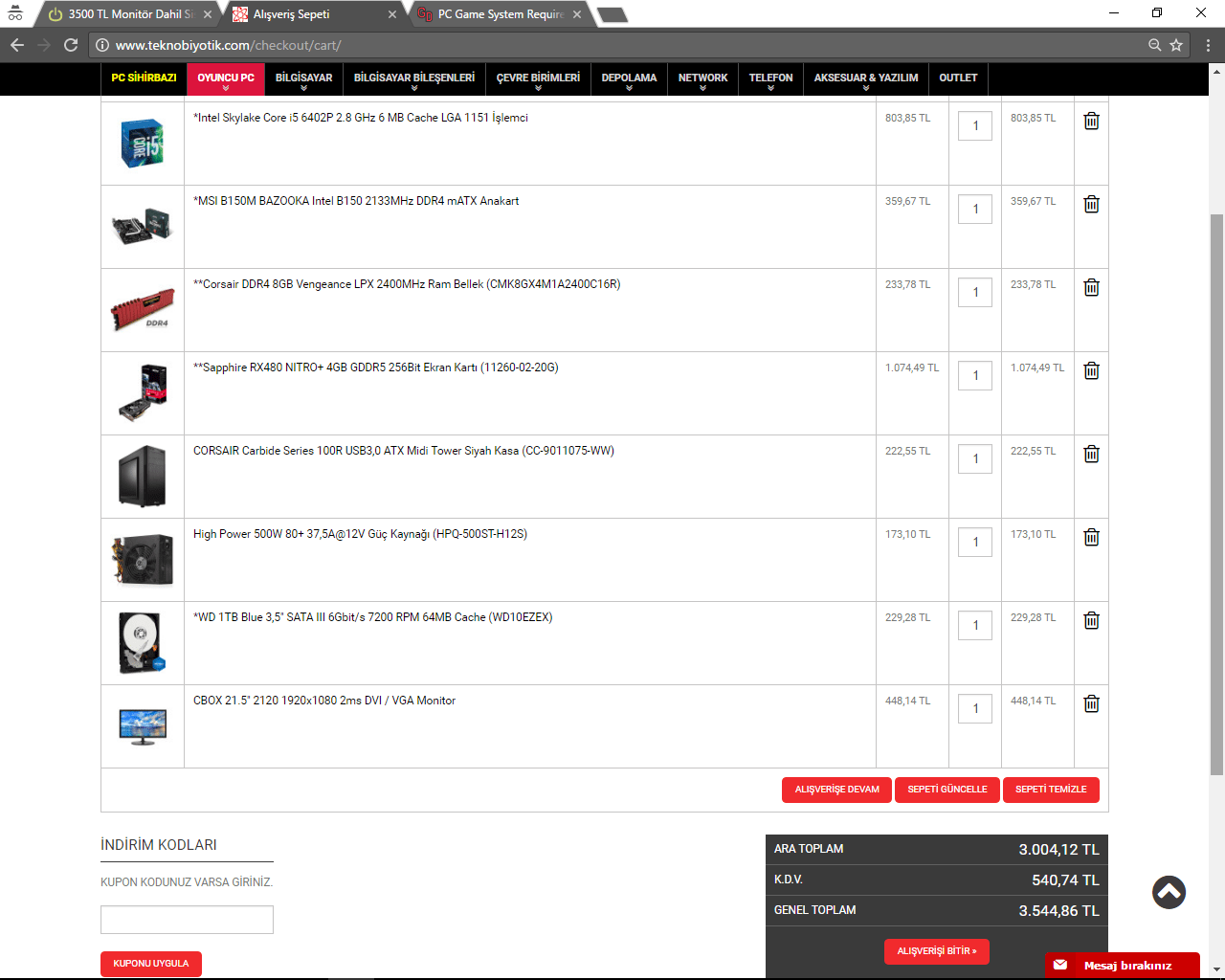This screenshot has width=1225, height=980.
Task: Click the quantity box for the Corsair kasa
Action: [x=974, y=458]
